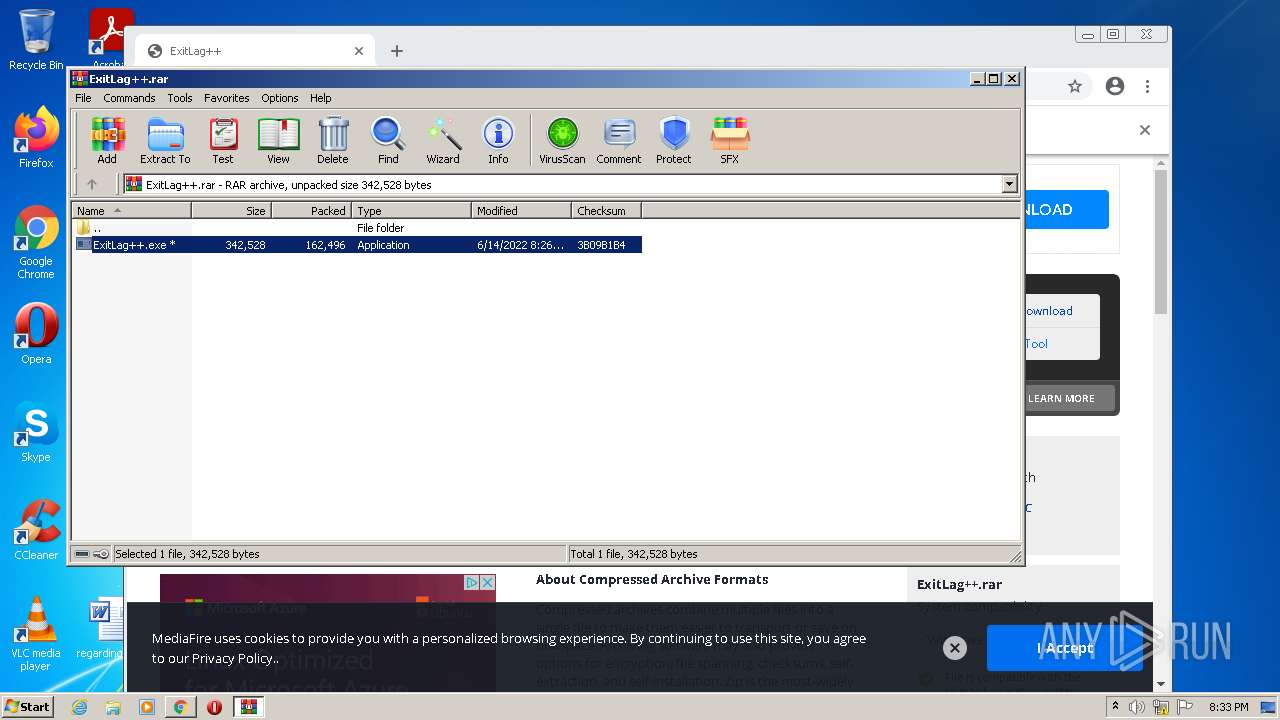Screen dimensions: 1280x720
Task: Open the Chrome three-dot menu
Action: point(1149,87)
